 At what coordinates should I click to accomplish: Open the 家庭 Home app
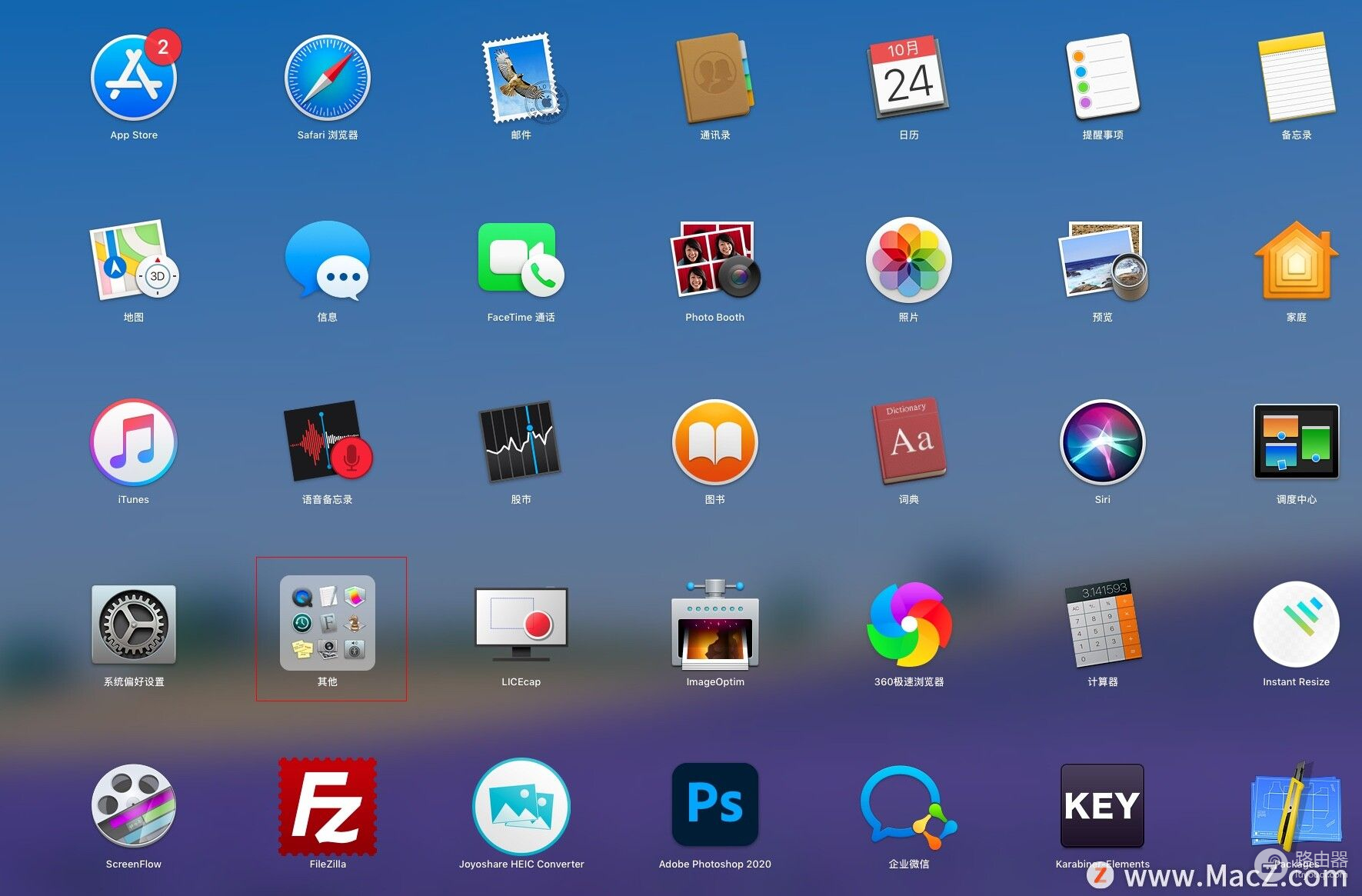point(1297,260)
